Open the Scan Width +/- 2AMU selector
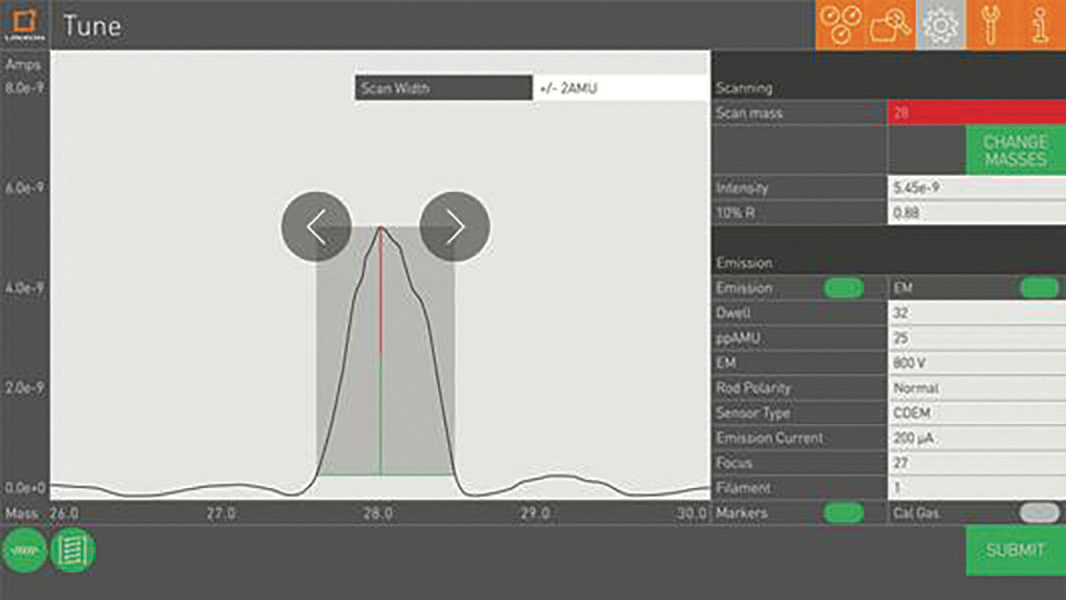This screenshot has height=600, width=1066. click(620, 88)
